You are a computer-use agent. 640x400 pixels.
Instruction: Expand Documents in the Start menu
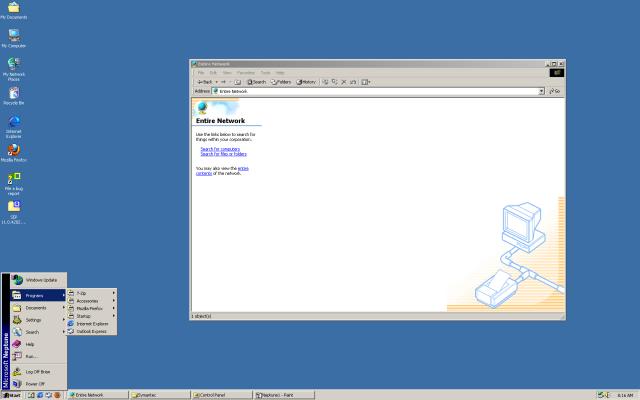pyautogui.click(x=38, y=308)
